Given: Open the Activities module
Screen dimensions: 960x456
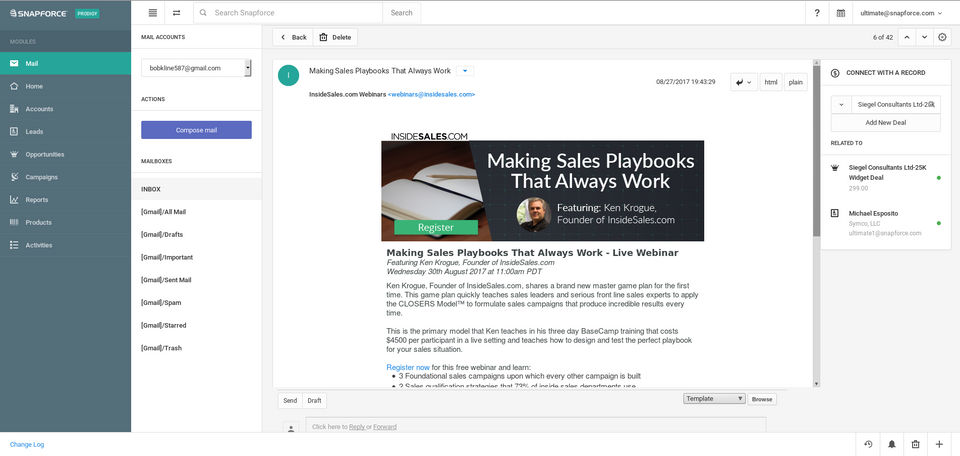Looking at the screenshot, I should click(x=66, y=245).
